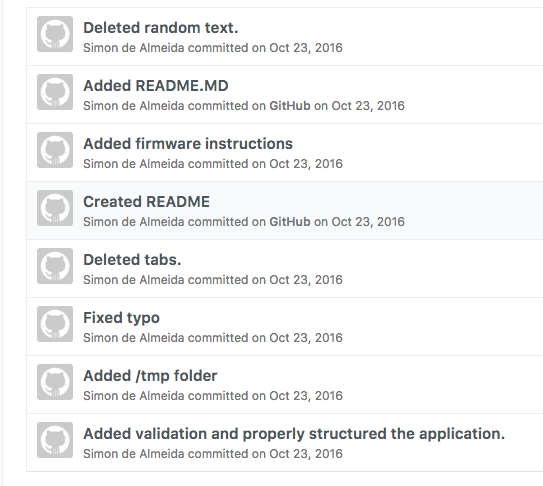
Task: Click avatar icon beside 'Added README.MD' commit
Action: (x=55, y=92)
